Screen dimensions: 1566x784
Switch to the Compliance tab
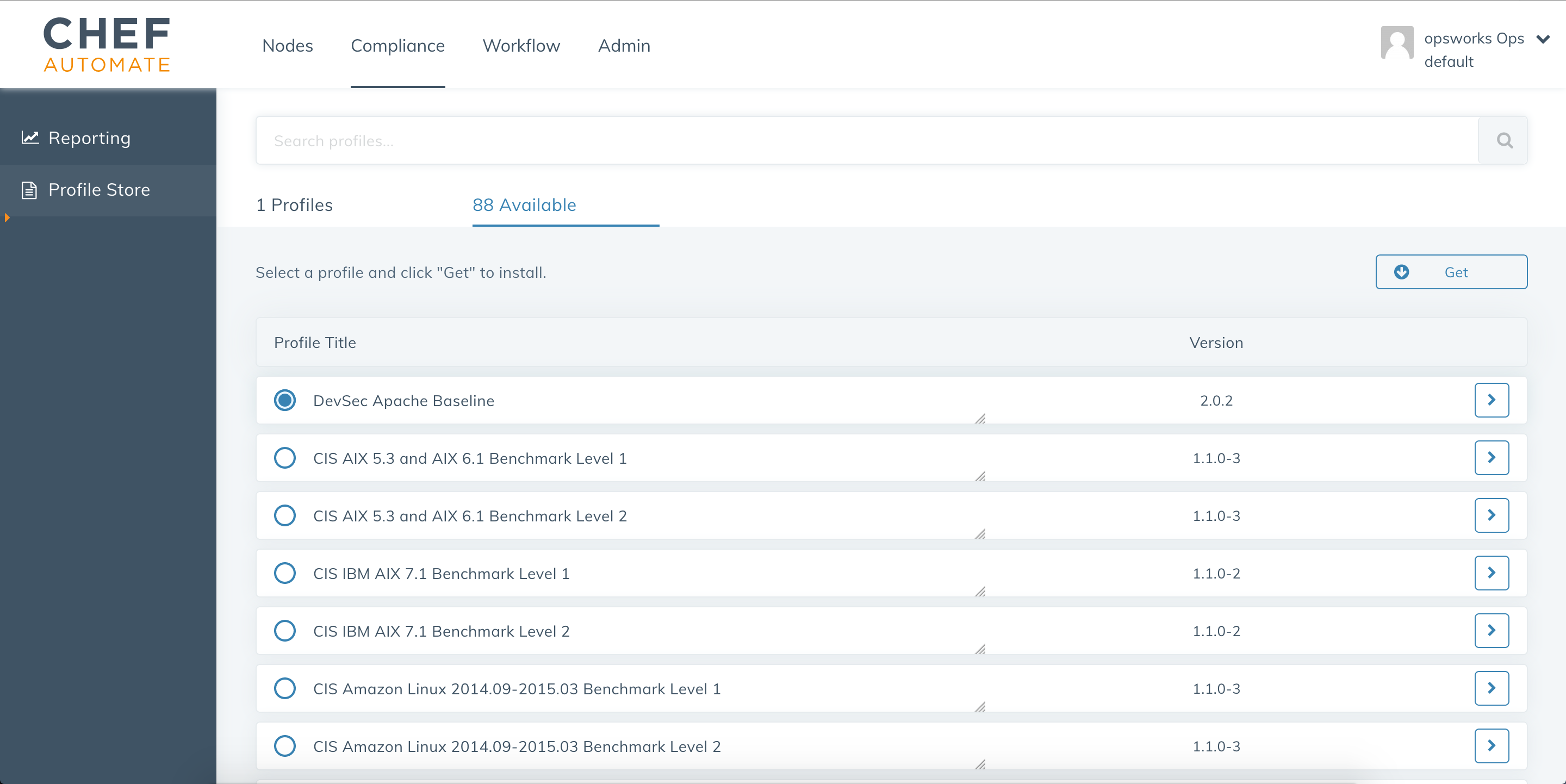(x=398, y=45)
